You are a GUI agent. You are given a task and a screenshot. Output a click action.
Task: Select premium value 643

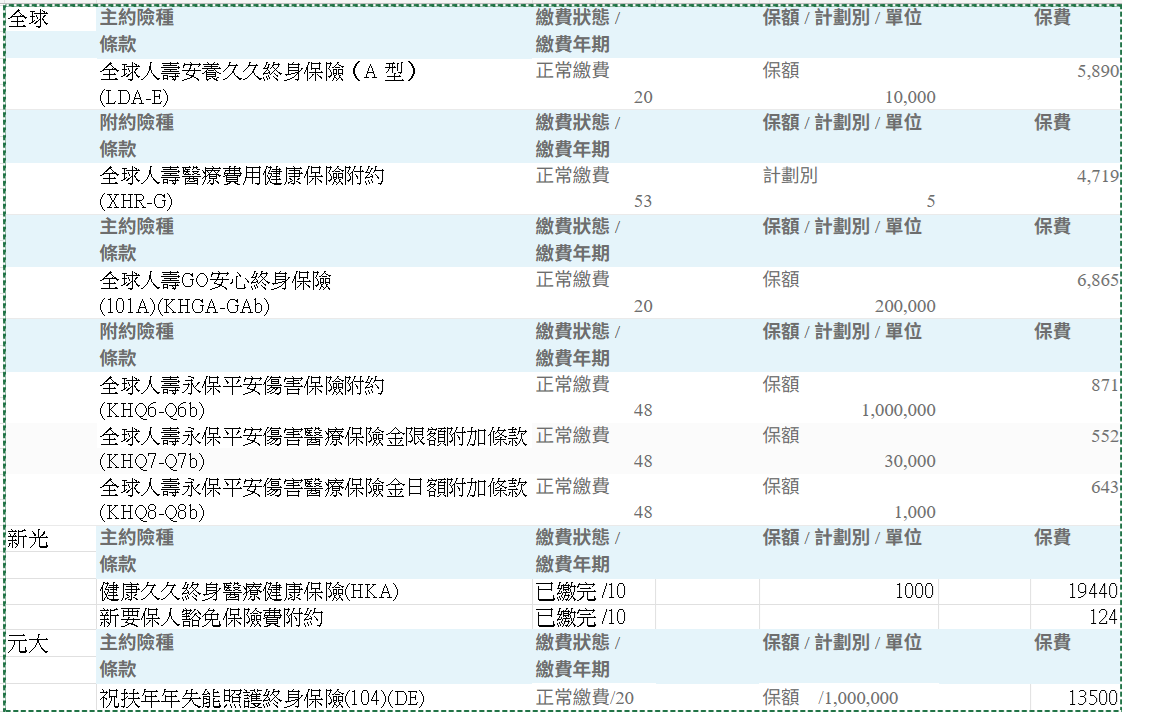[1105, 487]
